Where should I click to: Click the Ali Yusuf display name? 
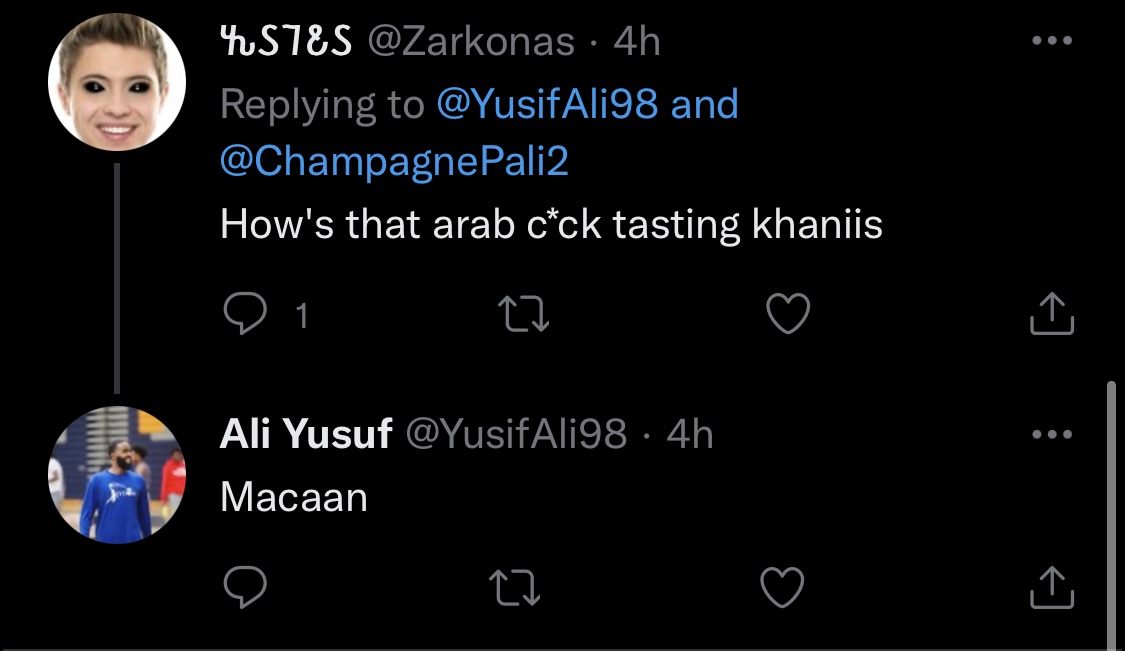[x=305, y=434]
